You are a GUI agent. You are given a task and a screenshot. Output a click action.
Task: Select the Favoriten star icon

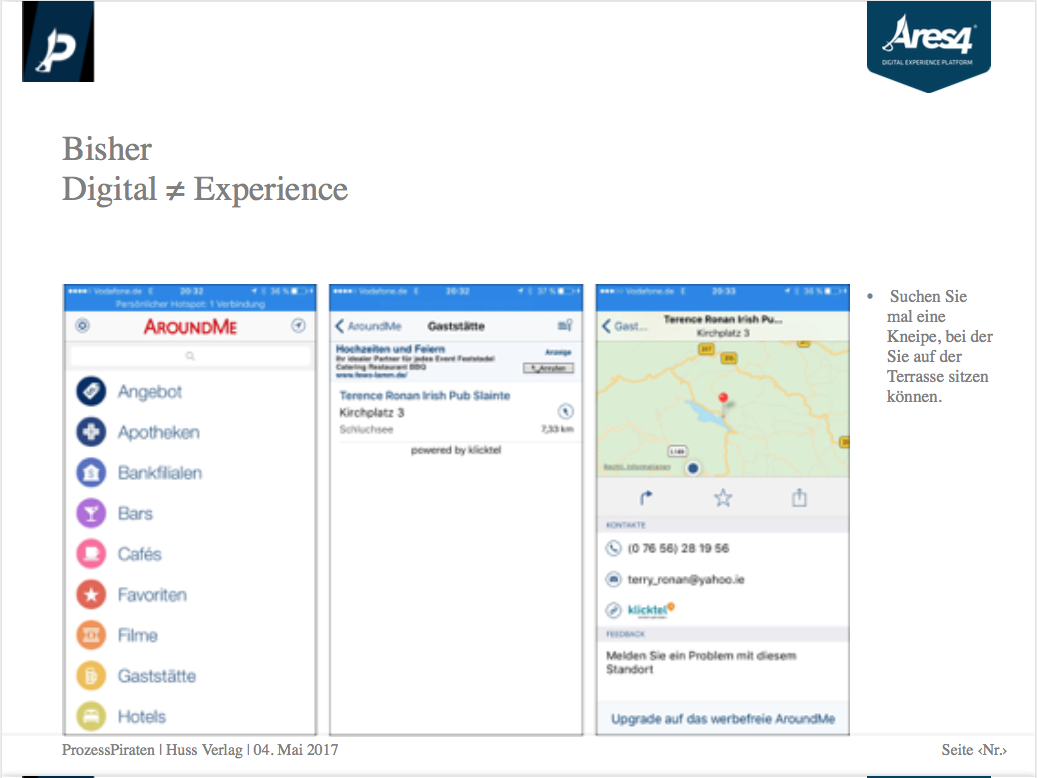pos(91,595)
